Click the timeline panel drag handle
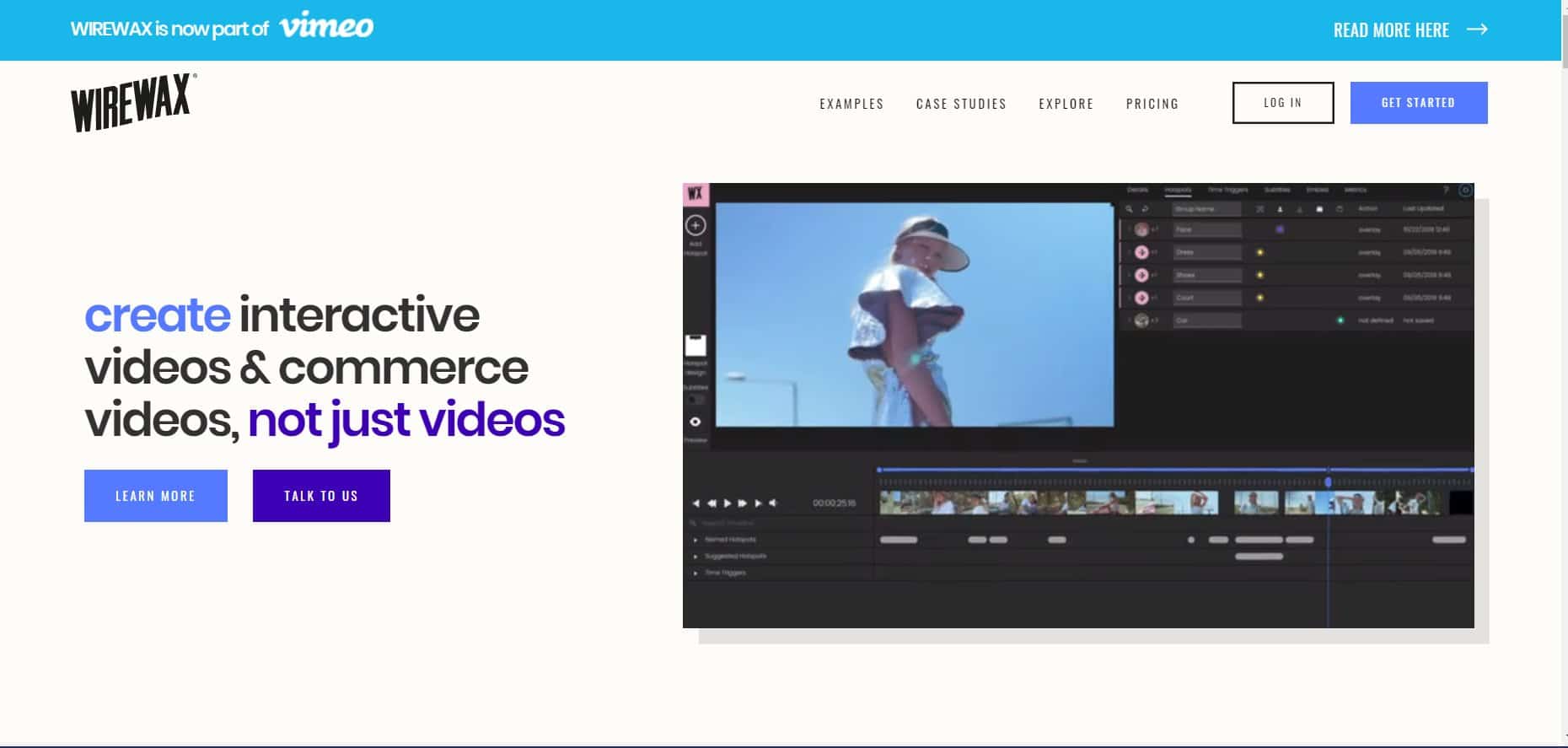The image size is (1568, 748). coord(1080,461)
